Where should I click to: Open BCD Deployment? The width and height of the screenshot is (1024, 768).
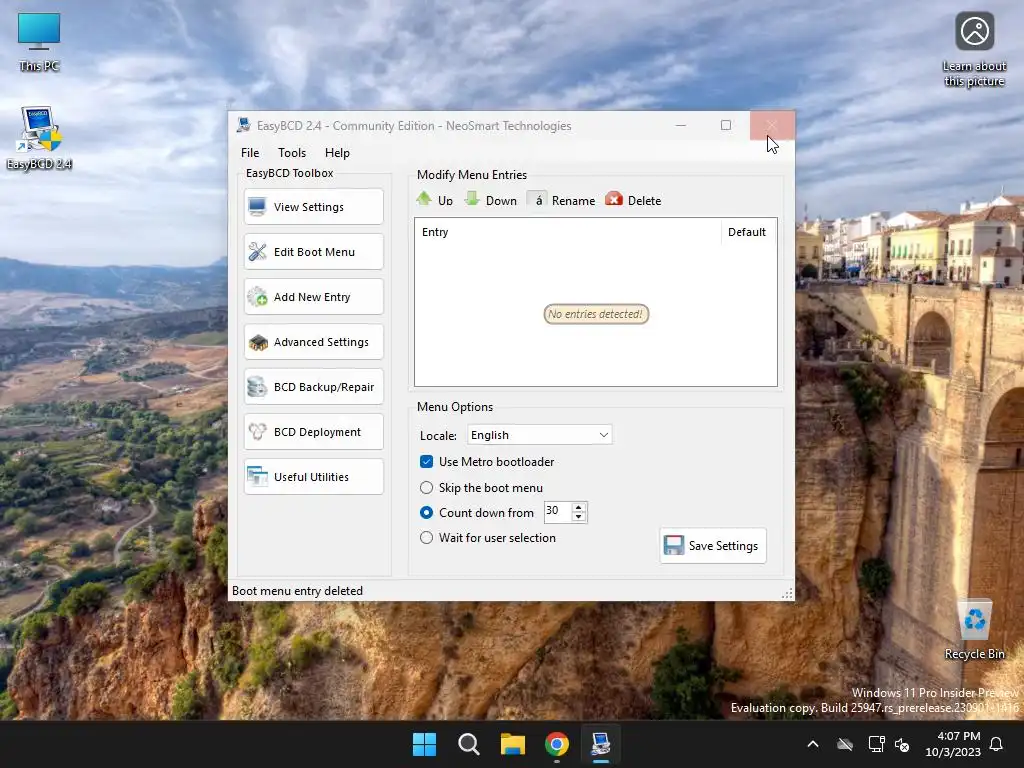pos(313,432)
